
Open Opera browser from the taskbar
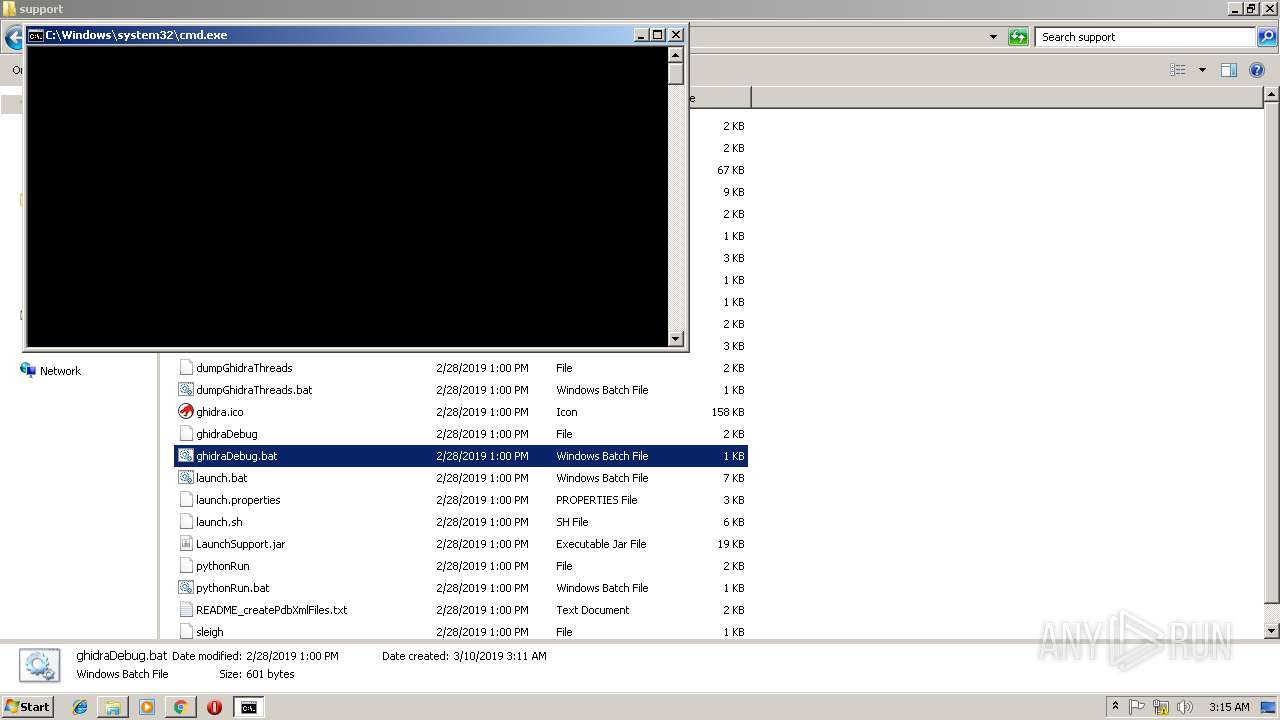(214, 707)
